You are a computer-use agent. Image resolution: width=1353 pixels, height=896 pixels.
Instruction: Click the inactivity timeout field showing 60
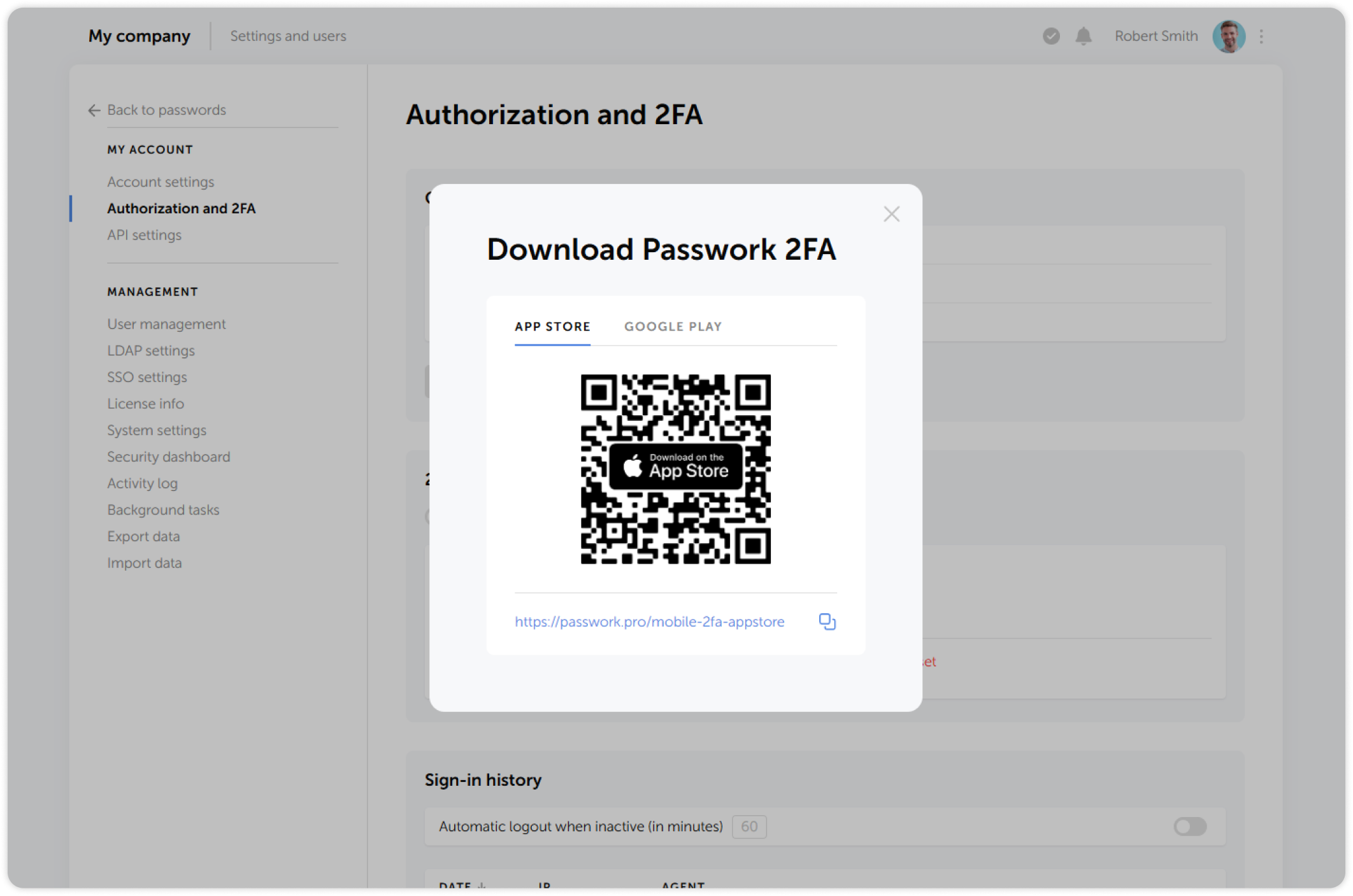748,826
